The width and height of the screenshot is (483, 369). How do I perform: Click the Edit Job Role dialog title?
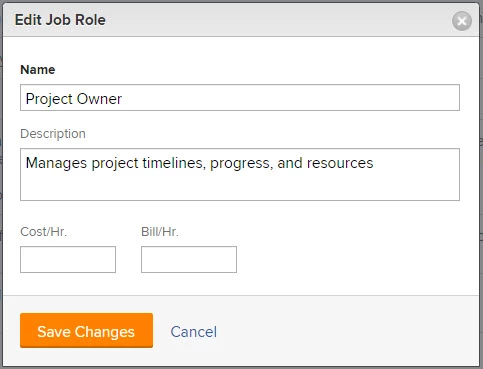(x=60, y=20)
